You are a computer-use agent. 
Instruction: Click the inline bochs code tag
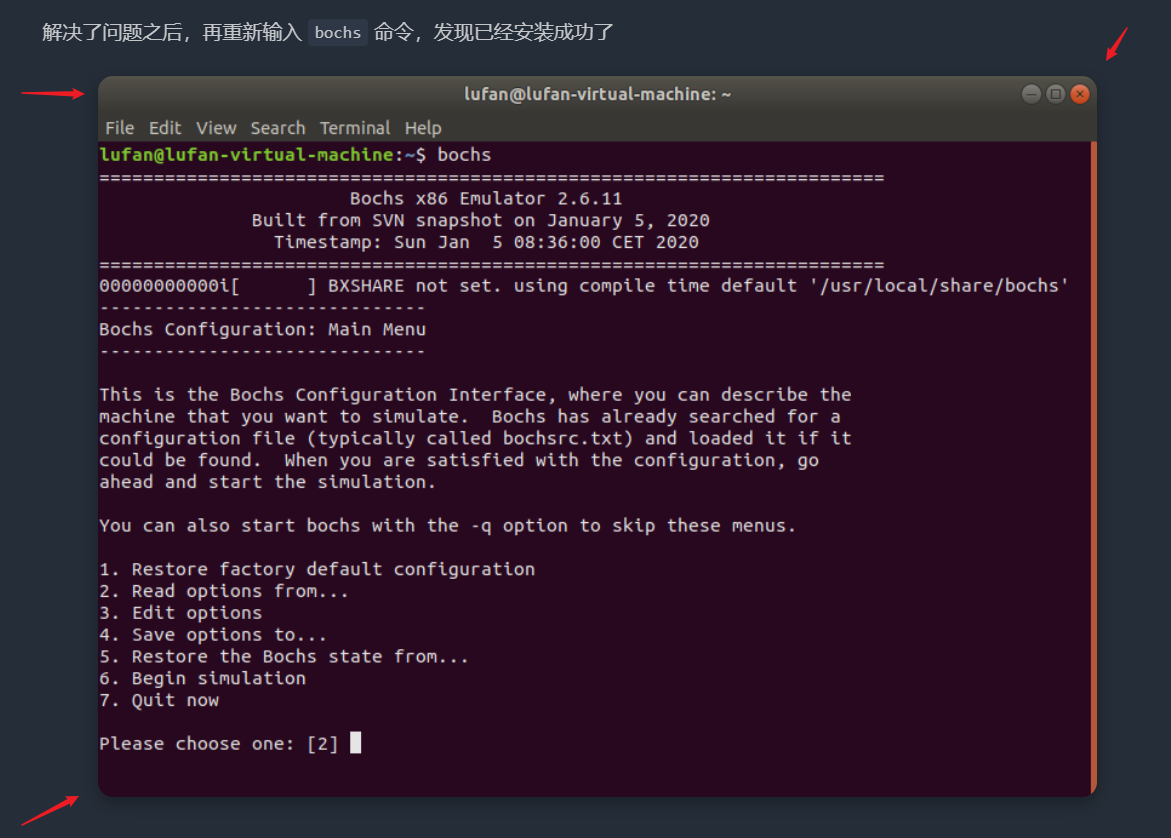338,32
